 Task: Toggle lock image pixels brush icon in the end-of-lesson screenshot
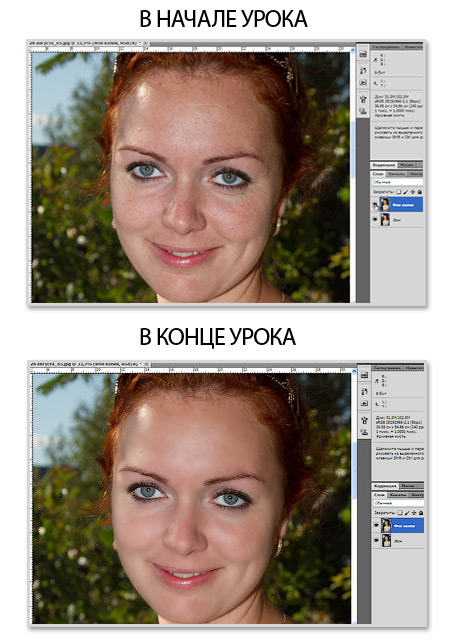coord(407,513)
